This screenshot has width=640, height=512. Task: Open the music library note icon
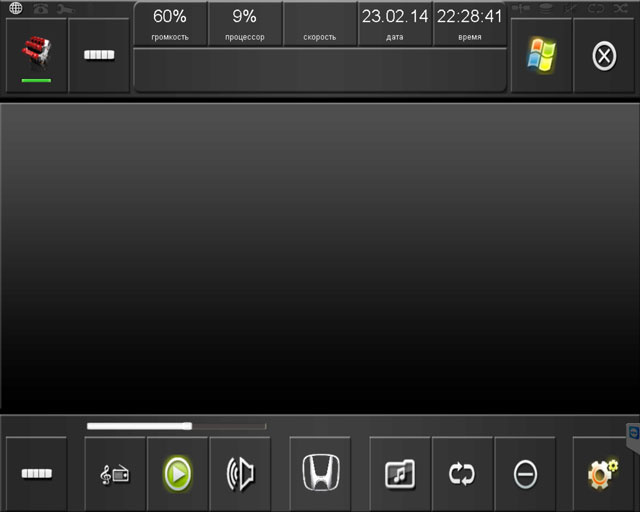[x=400, y=474]
